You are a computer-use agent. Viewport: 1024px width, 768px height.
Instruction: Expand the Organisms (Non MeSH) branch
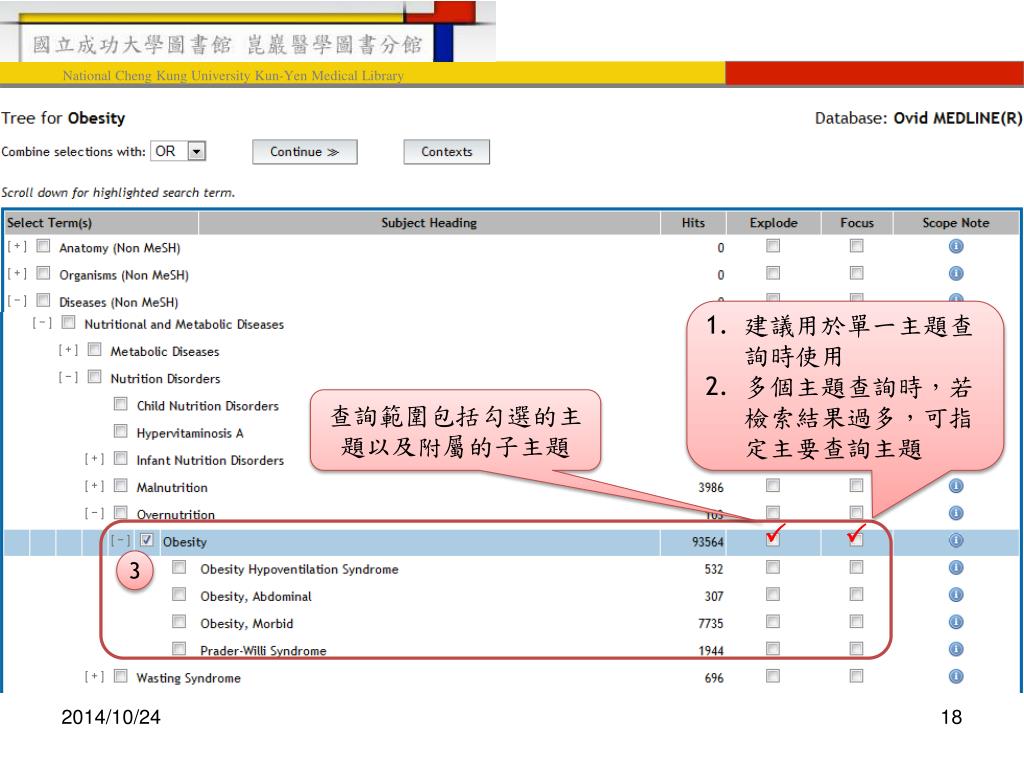[x=18, y=274]
